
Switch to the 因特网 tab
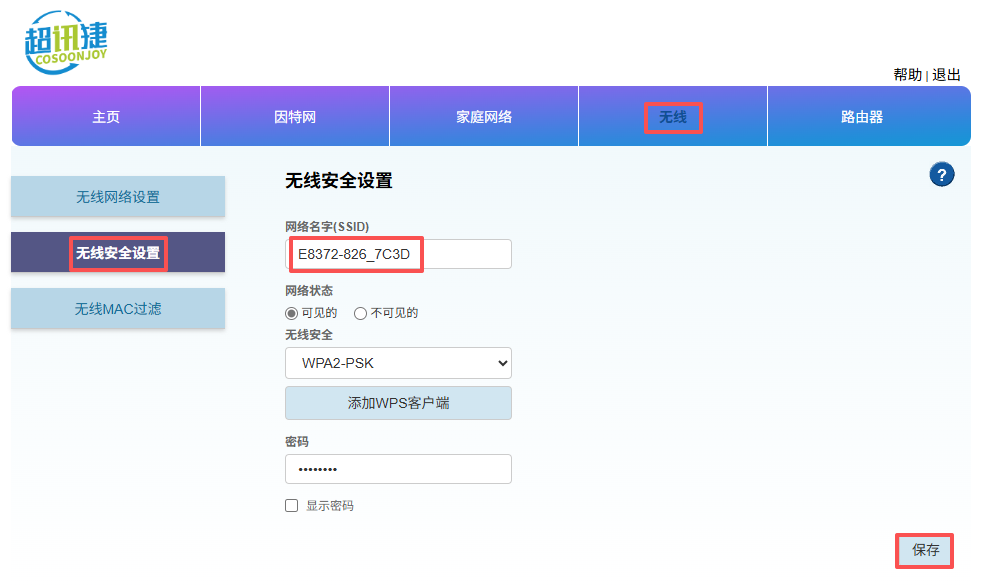coord(294,117)
